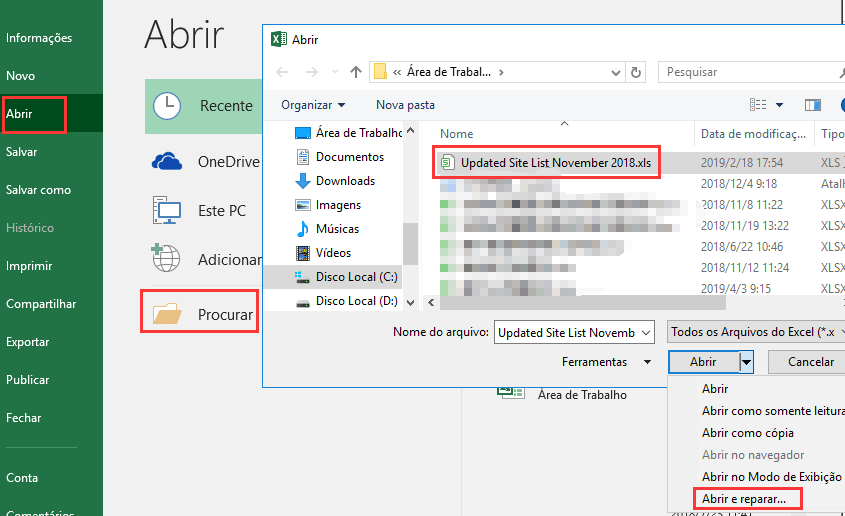Image resolution: width=845 pixels, height=516 pixels.
Task: Open the Ferramentas dropdown
Action: [606, 362]
